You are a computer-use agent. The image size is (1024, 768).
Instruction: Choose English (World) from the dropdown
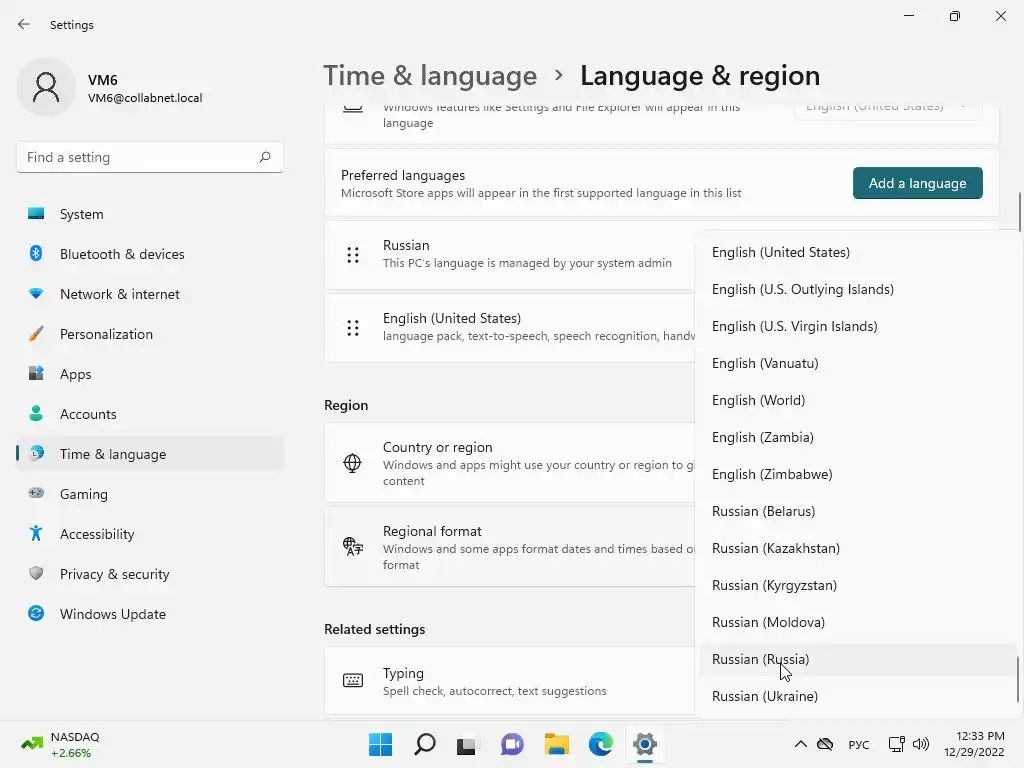856,400
